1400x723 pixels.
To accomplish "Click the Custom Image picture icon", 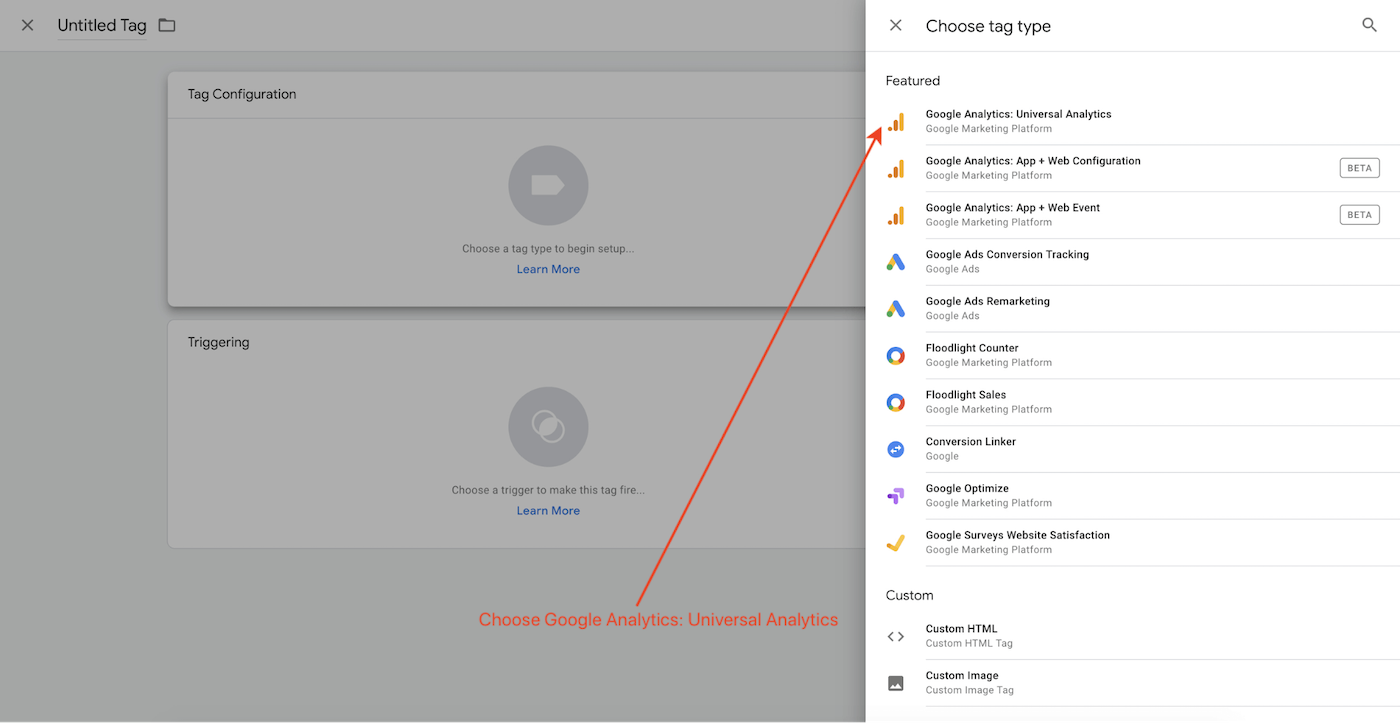I will pos(896,684).
